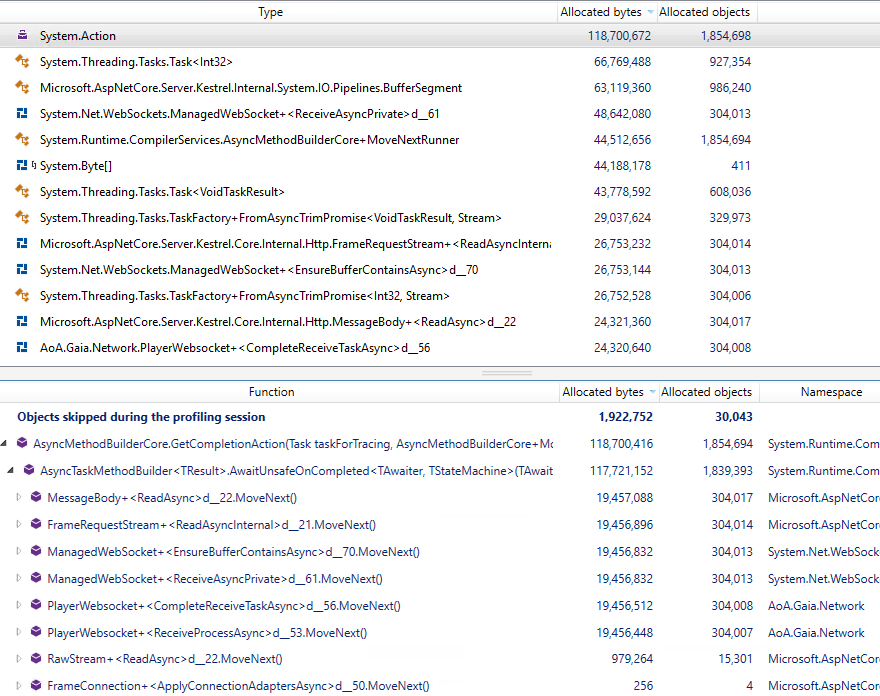The height and width of the screenshot is (696, 880).
Task: Sort top grid by Allocated objects
Action: [x=704, y=12]
